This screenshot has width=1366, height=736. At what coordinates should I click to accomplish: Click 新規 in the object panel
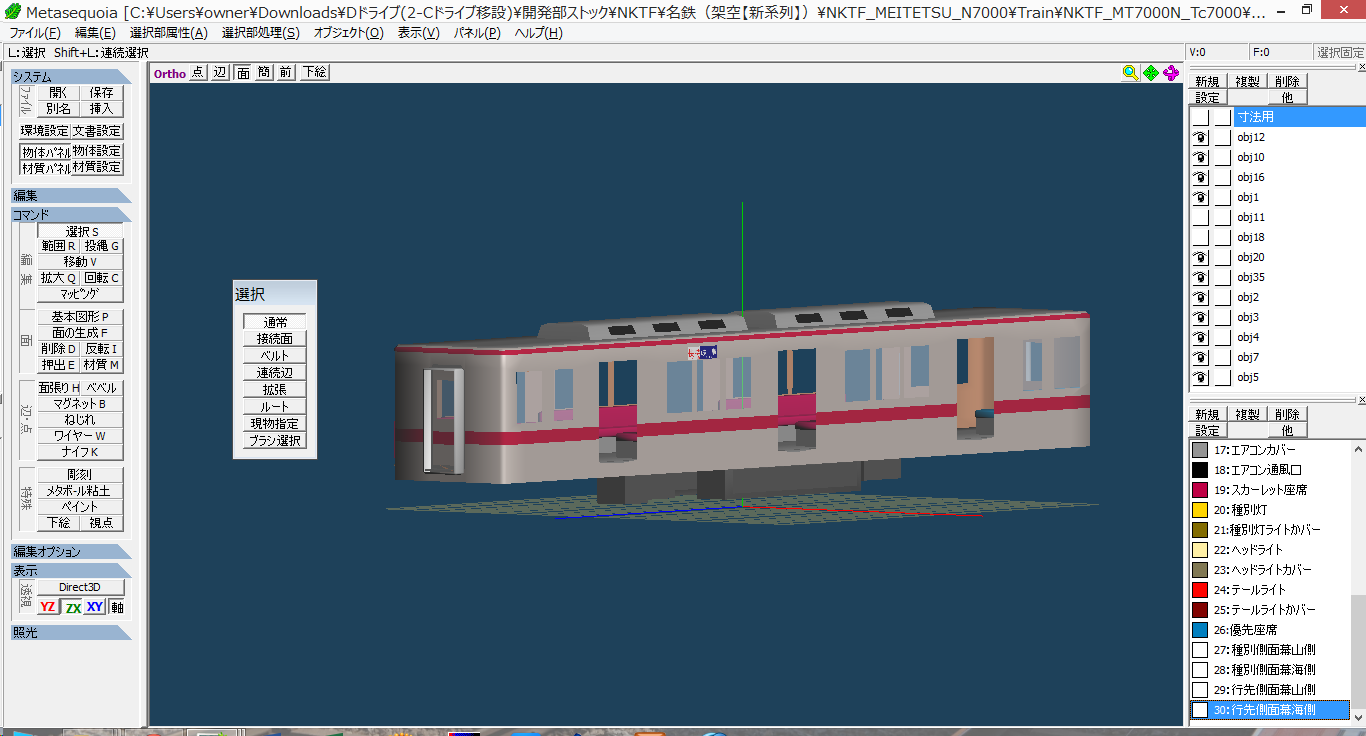(x=1207, y=82)
